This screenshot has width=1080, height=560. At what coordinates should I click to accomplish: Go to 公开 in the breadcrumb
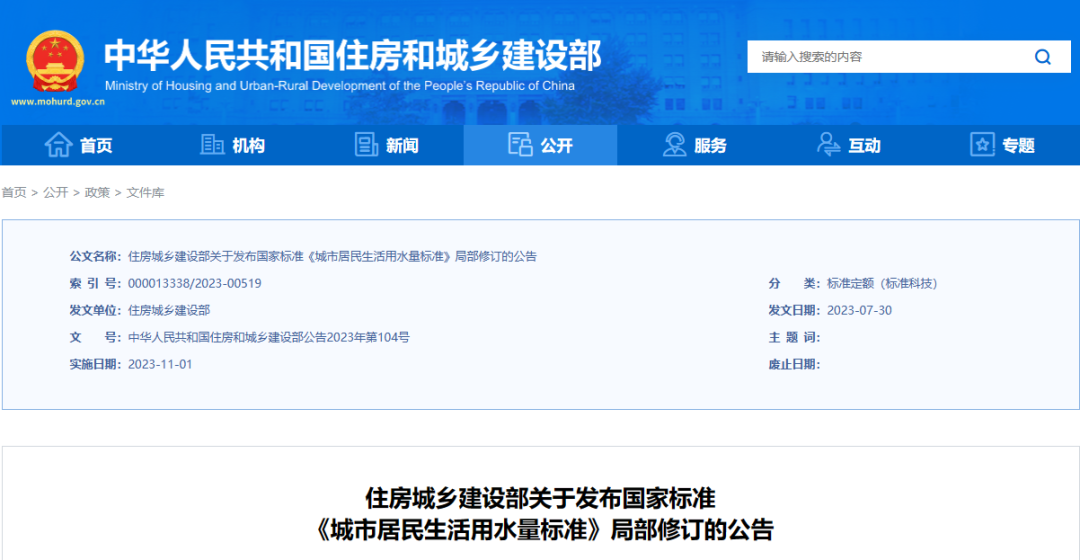tap(55, 192)
